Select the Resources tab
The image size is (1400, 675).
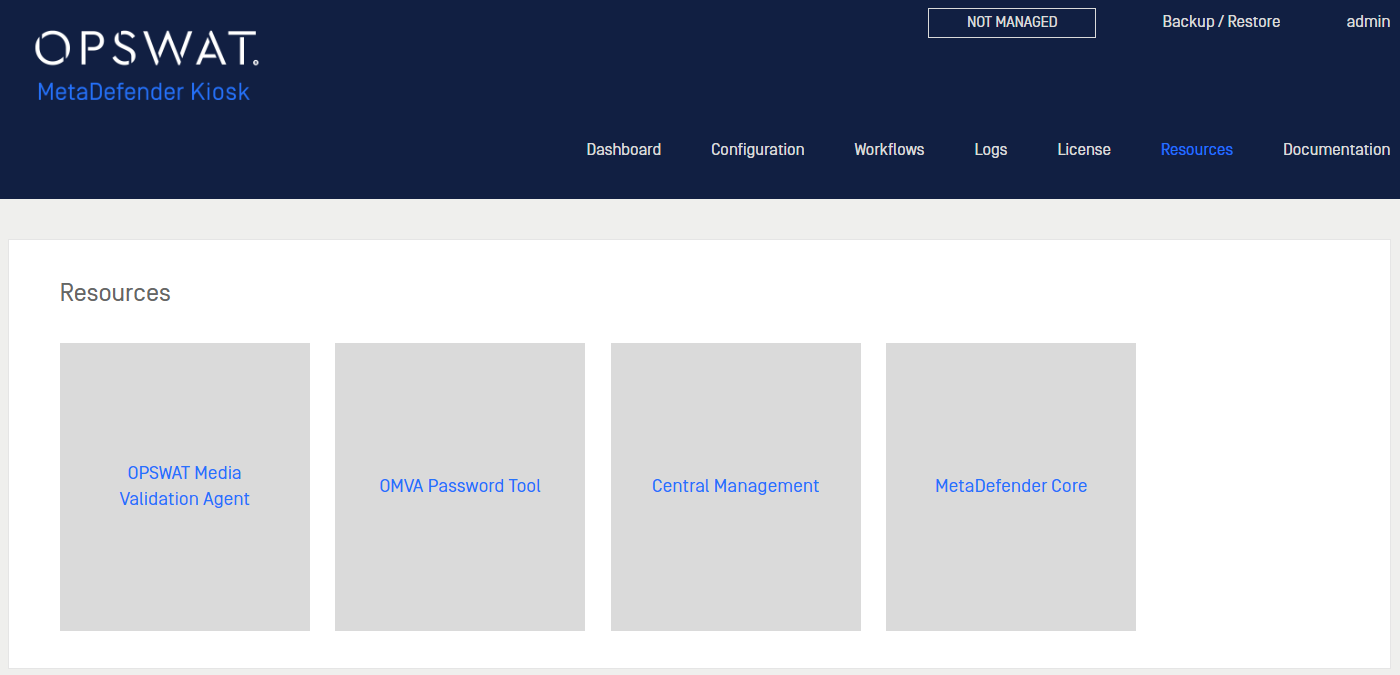(1197, 150)
